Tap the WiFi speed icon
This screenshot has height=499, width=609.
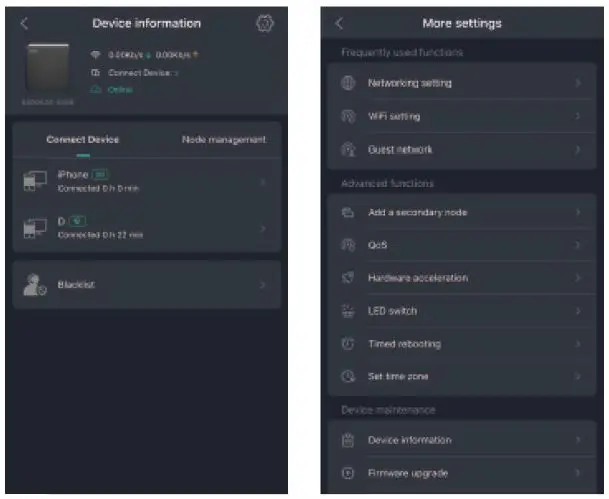(x=95, y=55)
